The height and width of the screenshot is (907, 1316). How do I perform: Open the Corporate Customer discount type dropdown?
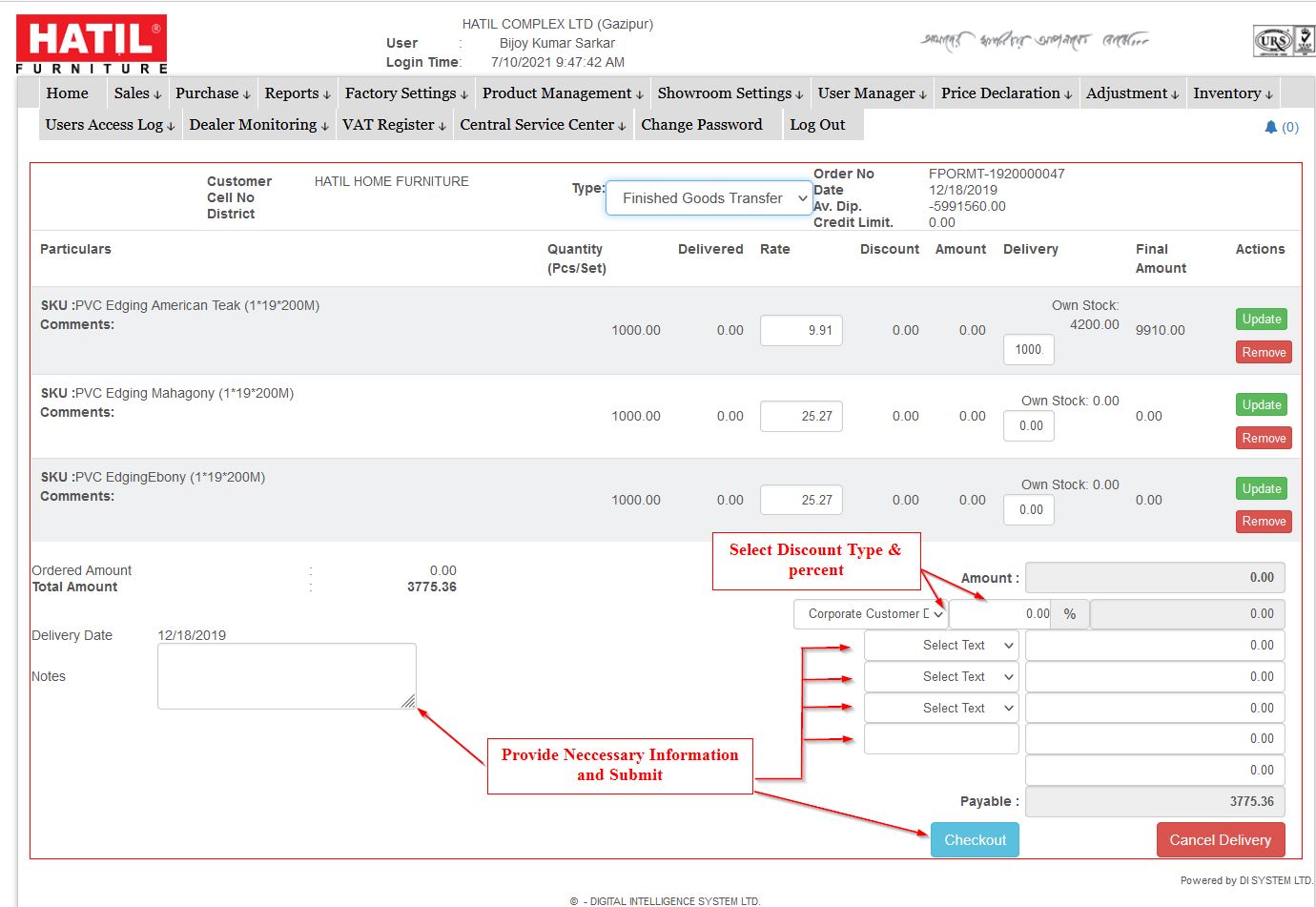point(870,614)
